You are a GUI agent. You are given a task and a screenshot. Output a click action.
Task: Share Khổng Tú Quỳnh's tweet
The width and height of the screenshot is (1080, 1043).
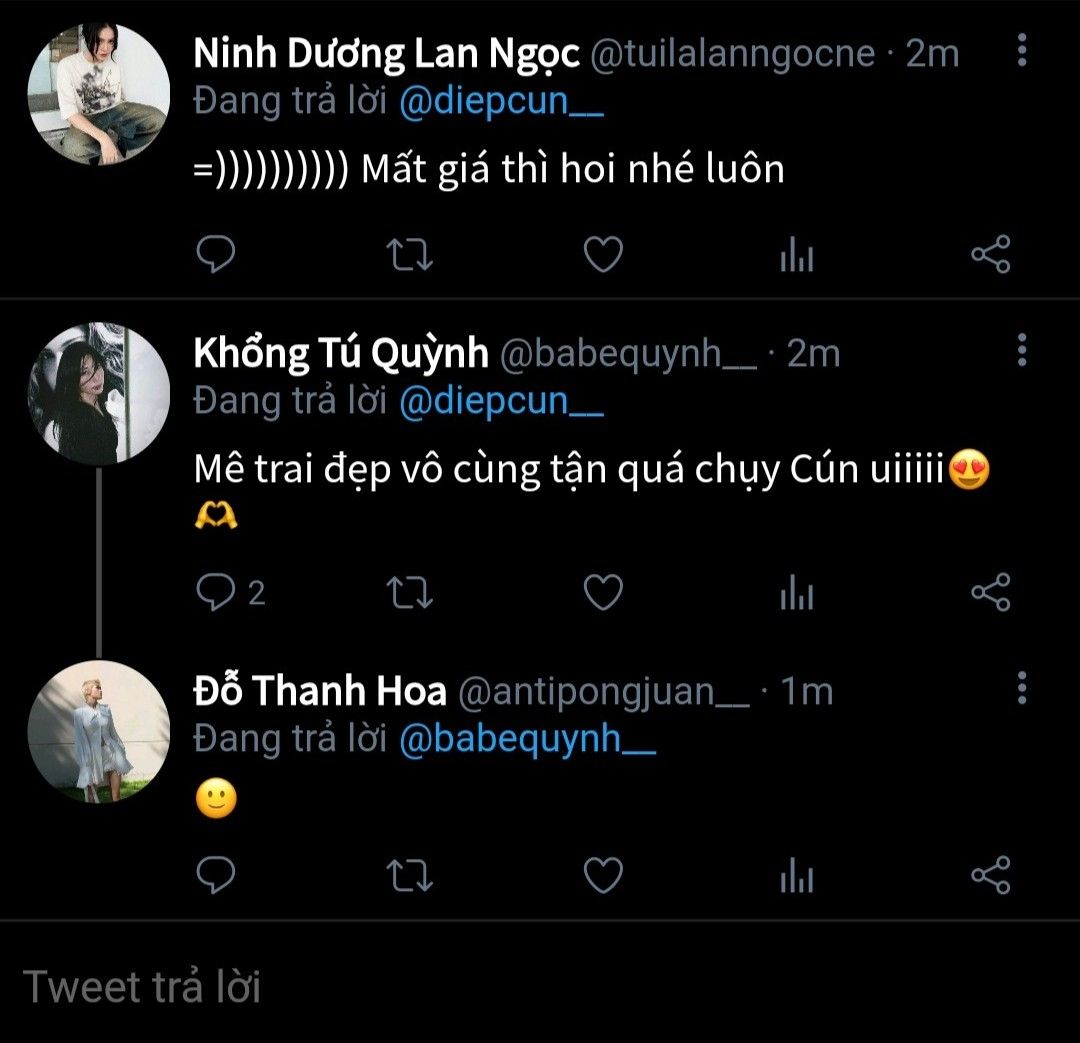[x=991, y=594]
